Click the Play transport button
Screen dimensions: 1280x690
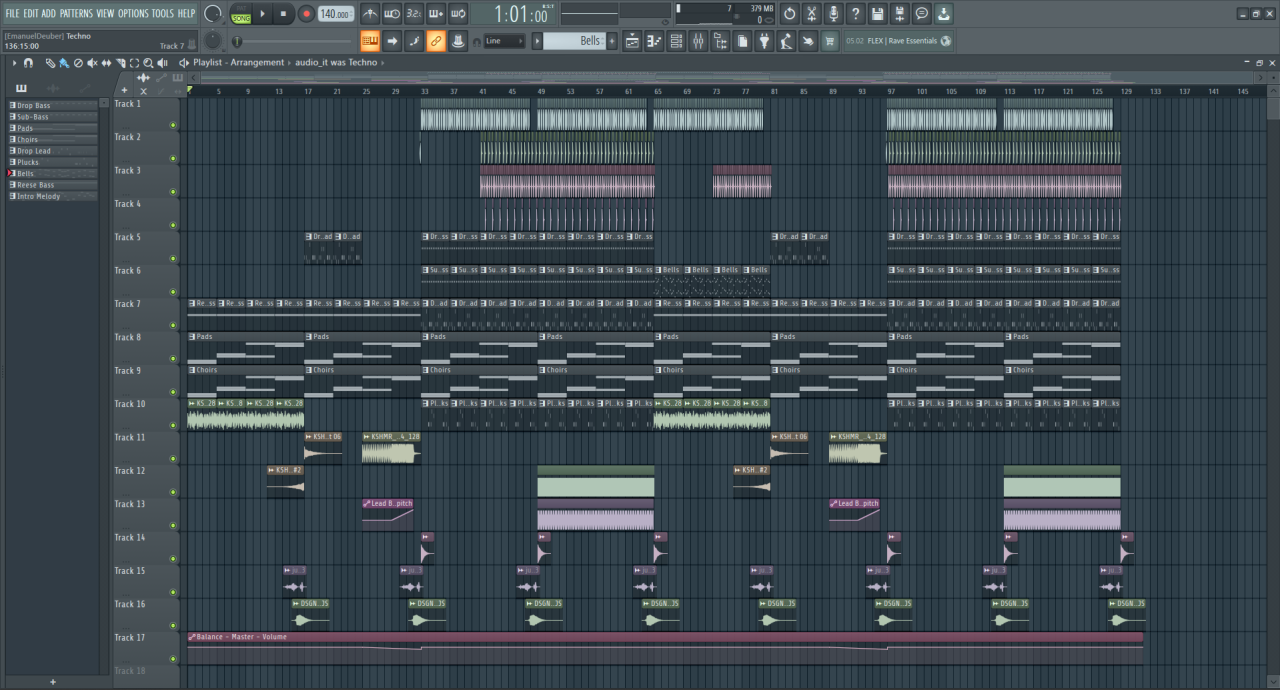tap(263, 14)
